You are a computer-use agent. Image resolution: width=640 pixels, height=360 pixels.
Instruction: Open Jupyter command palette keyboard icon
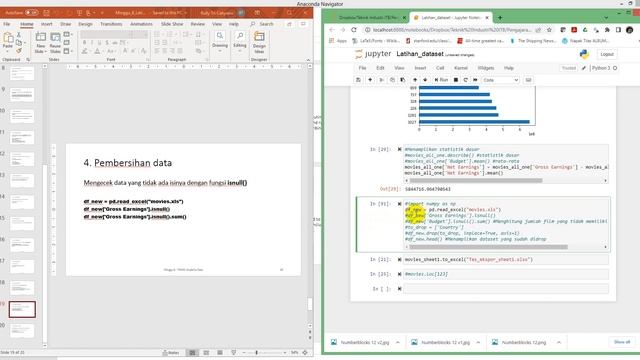[529, 80]
